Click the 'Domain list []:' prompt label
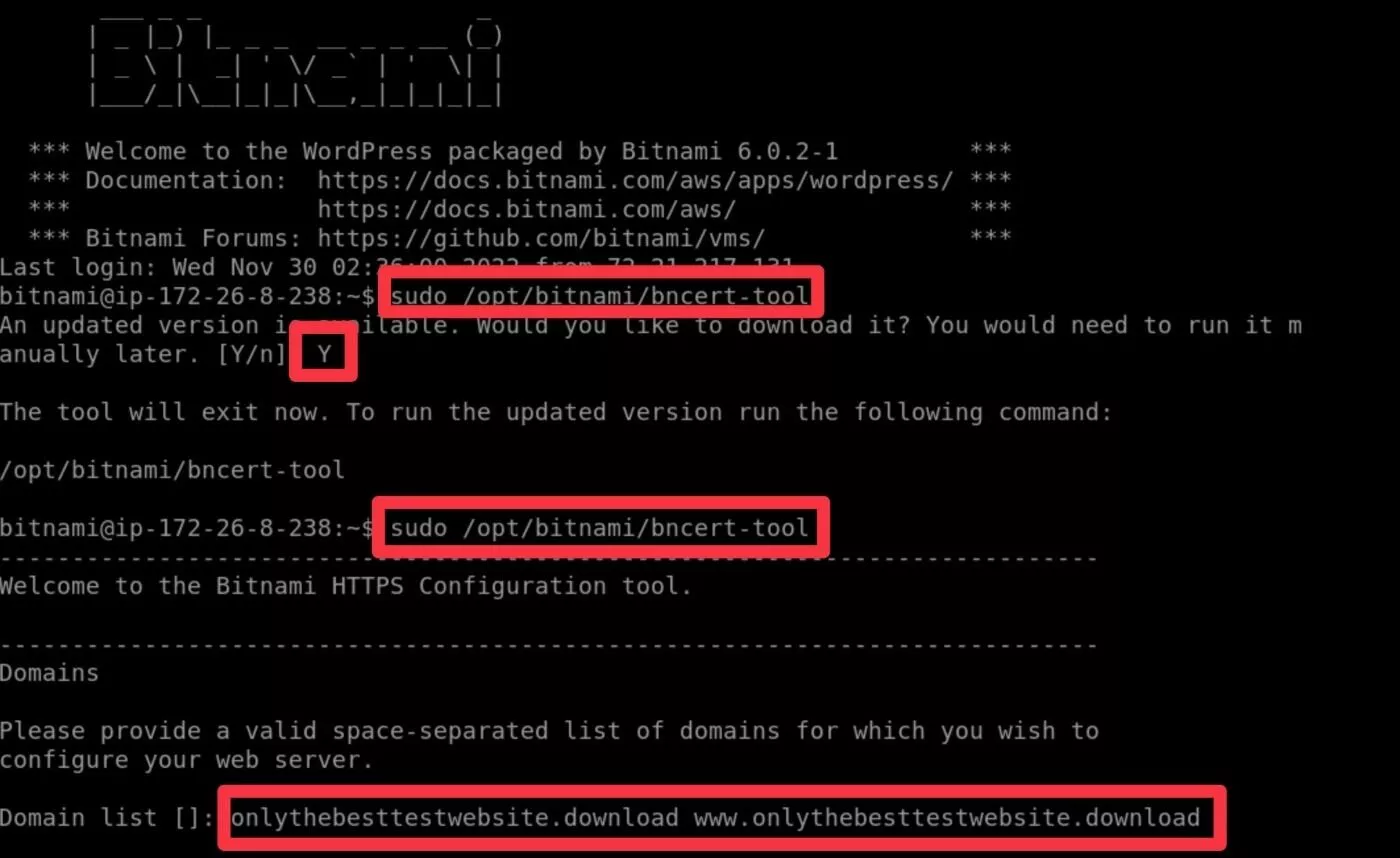Viewport: 1400px width, 858px height. 107,818
